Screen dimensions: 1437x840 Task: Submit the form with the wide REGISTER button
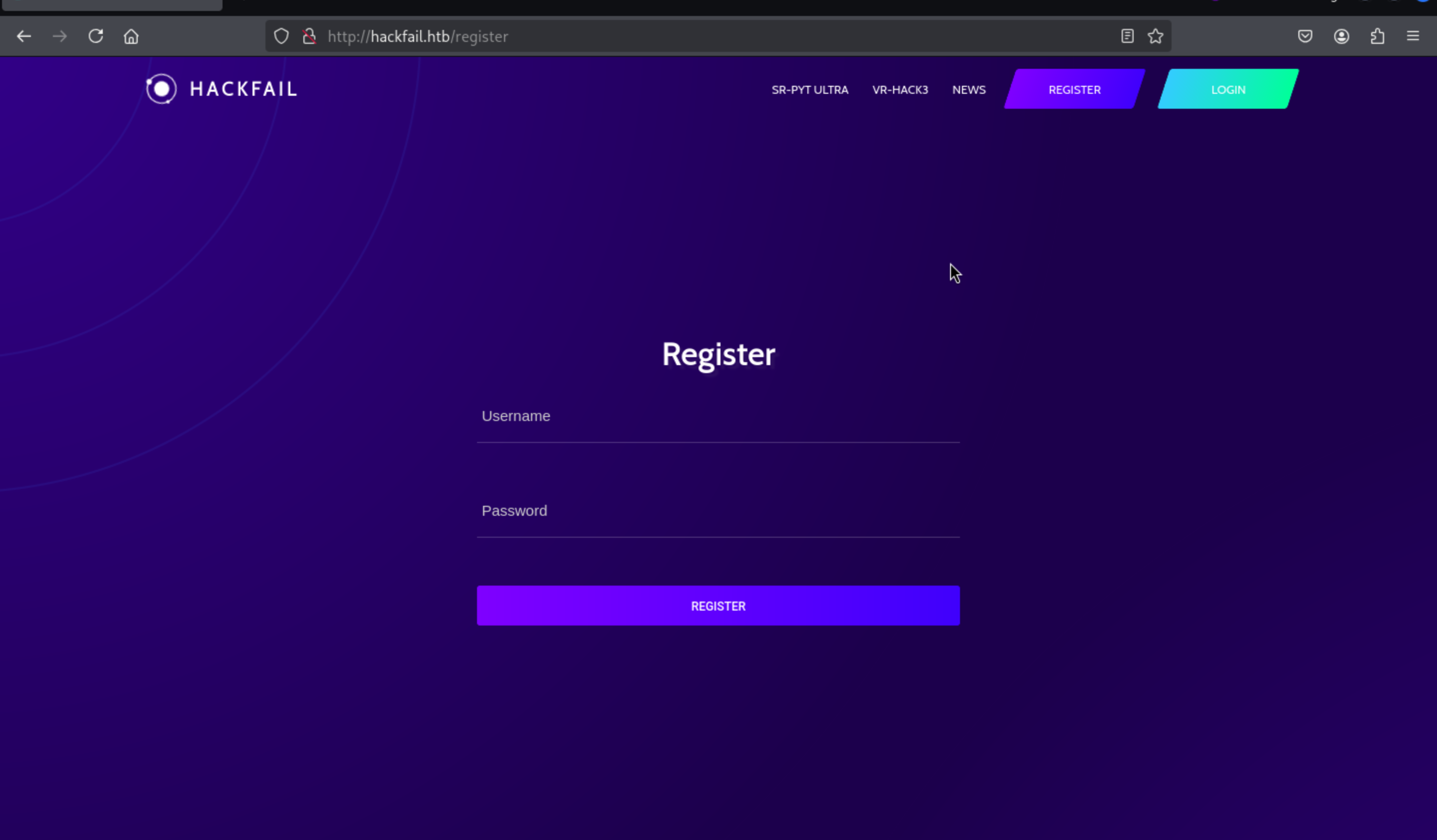point(718,606)
